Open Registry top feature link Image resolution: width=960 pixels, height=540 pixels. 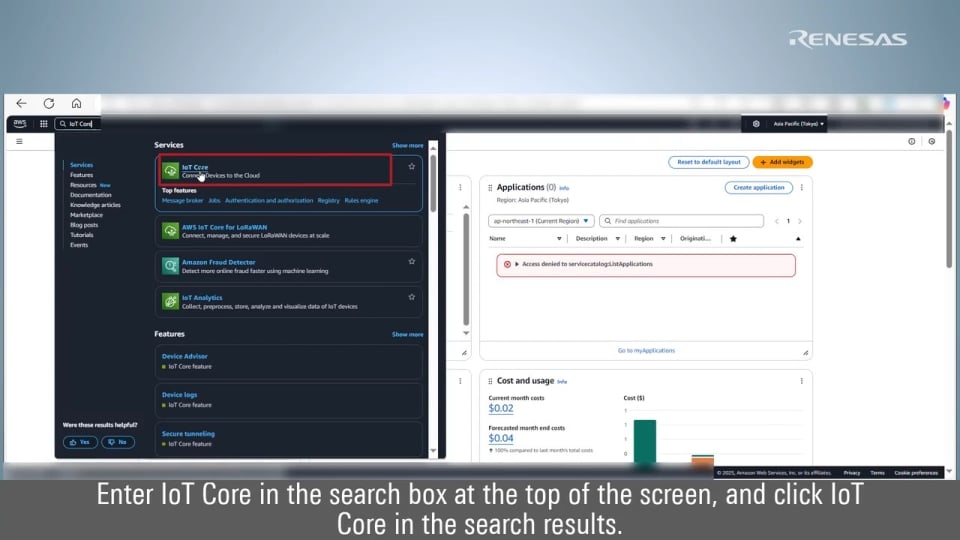329,201
